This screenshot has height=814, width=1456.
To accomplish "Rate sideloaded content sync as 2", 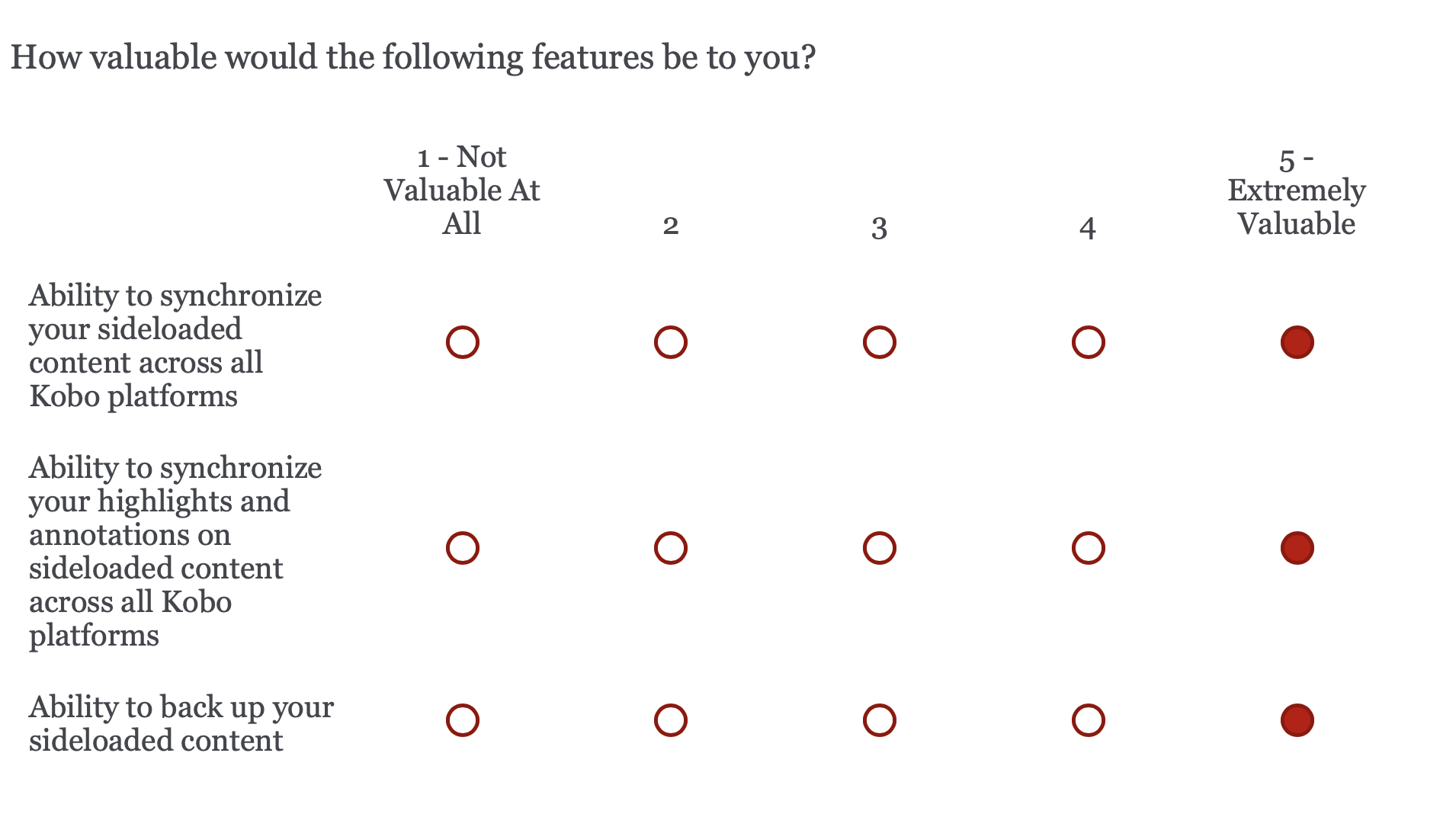I will tap(671, 342).
